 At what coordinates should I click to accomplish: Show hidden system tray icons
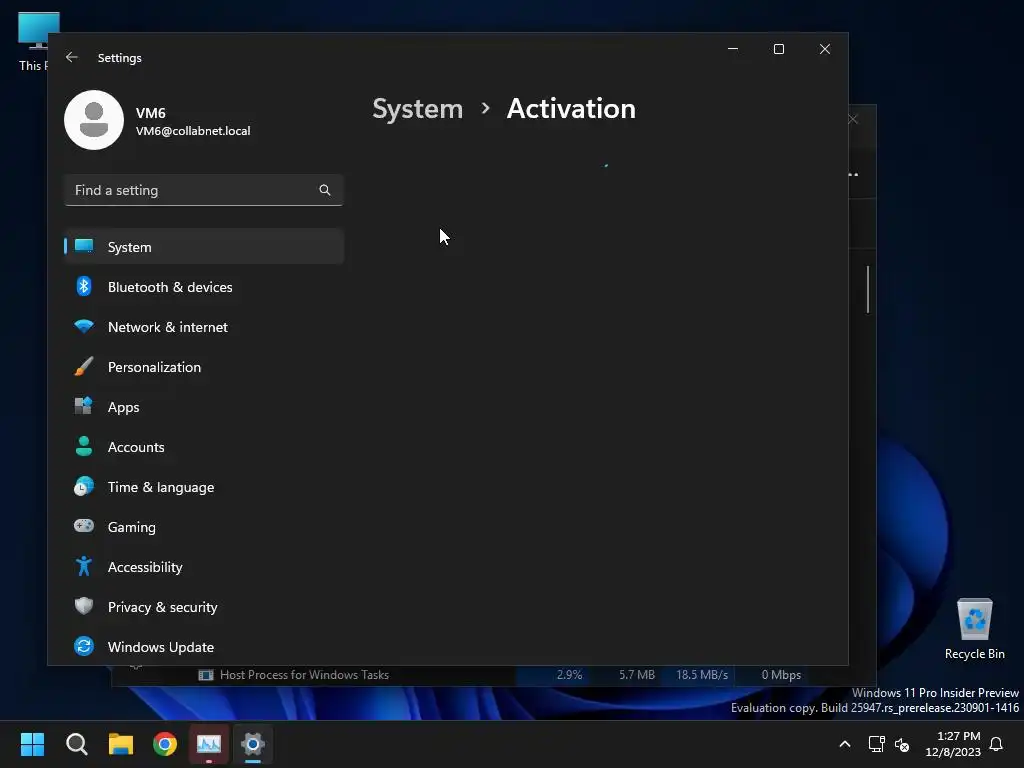point(844,744)
